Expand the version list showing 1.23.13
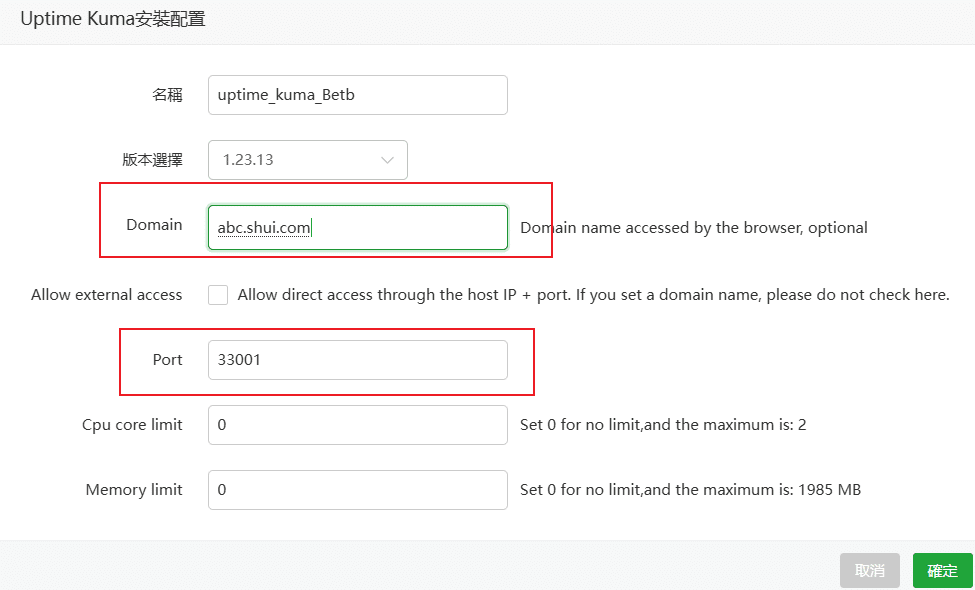Viewport: 975px width, 590px height. [307, 160]
